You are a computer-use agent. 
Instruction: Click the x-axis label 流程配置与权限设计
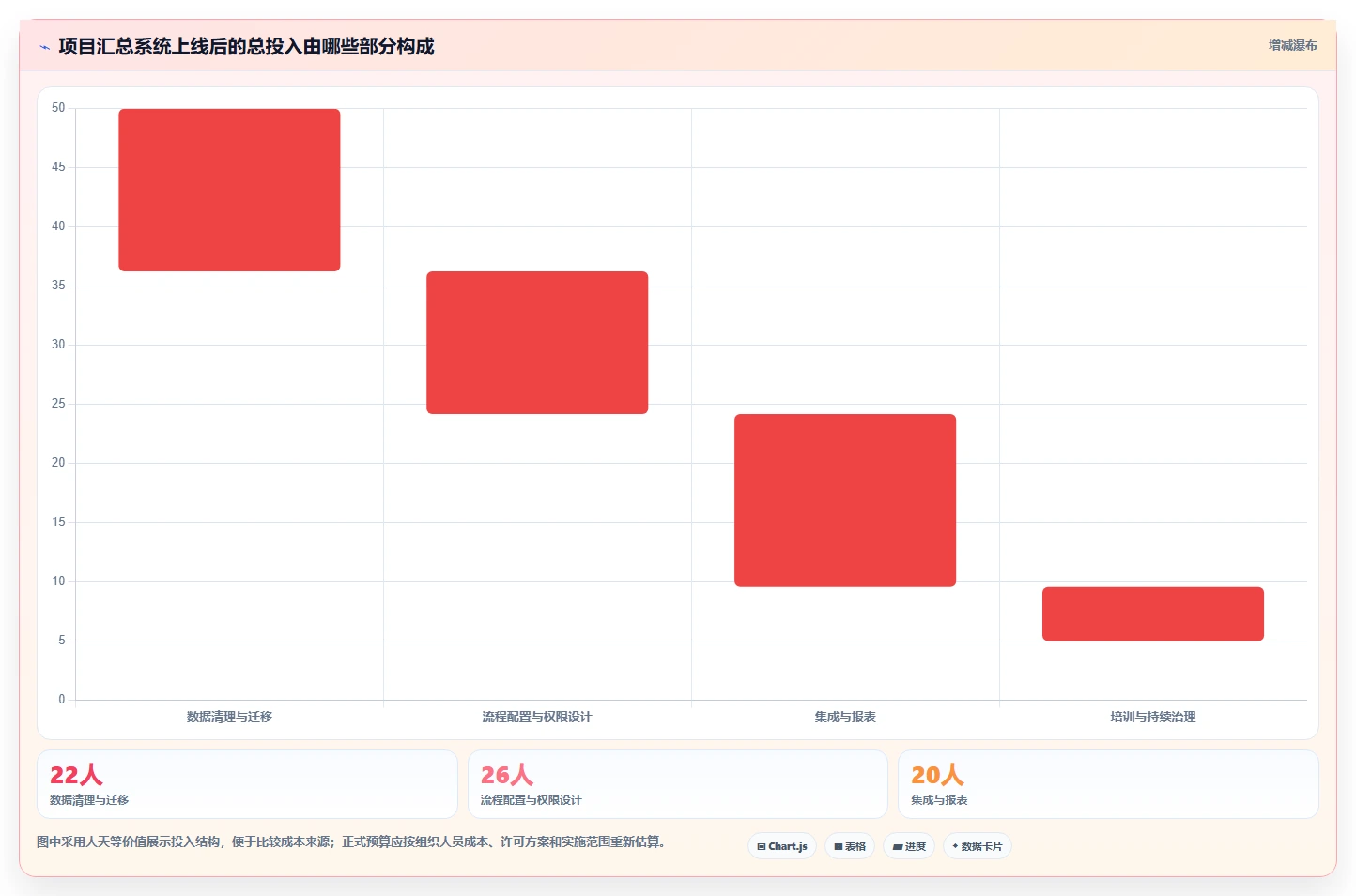click(x=537, y=717)
